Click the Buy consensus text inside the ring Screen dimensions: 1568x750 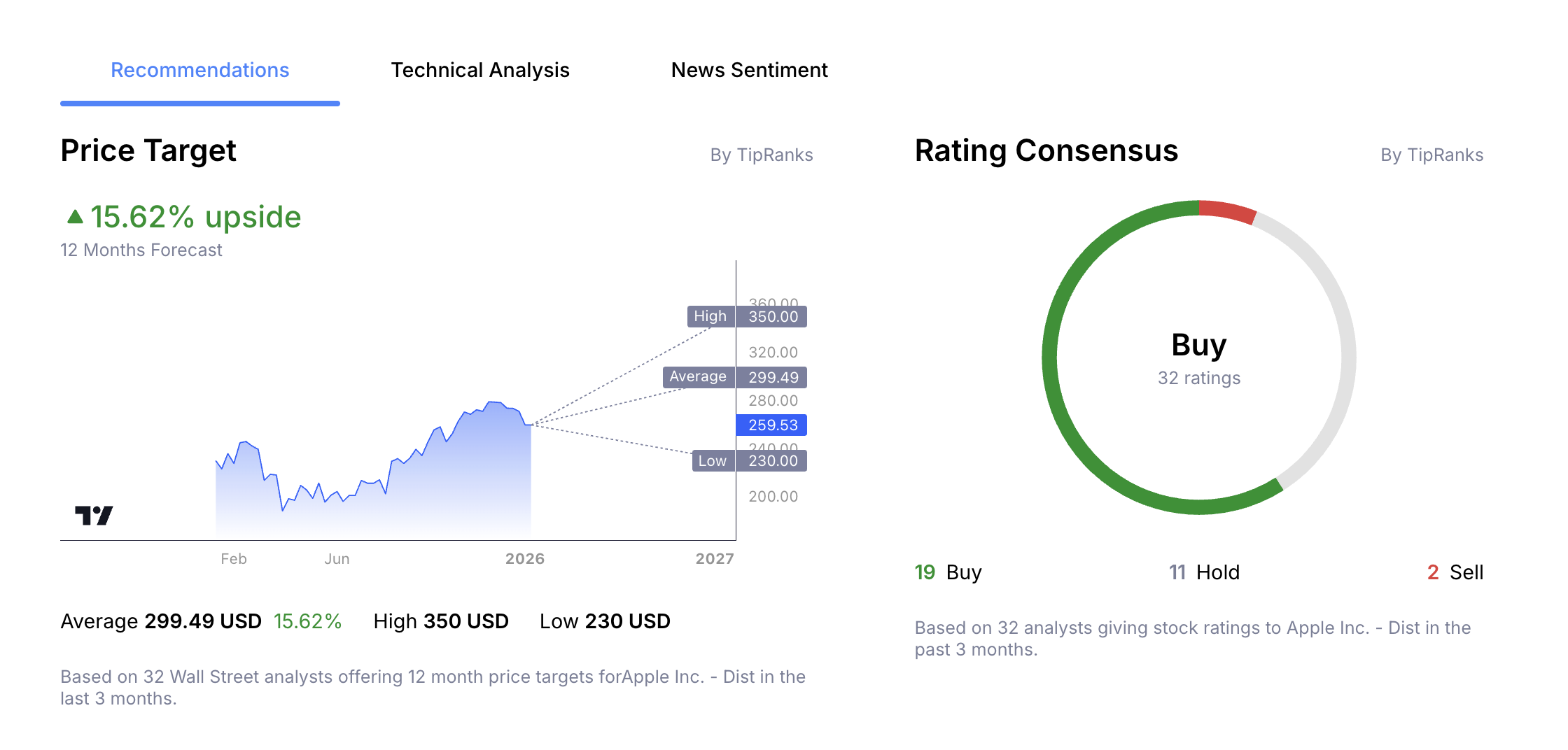coord(1198,344)
